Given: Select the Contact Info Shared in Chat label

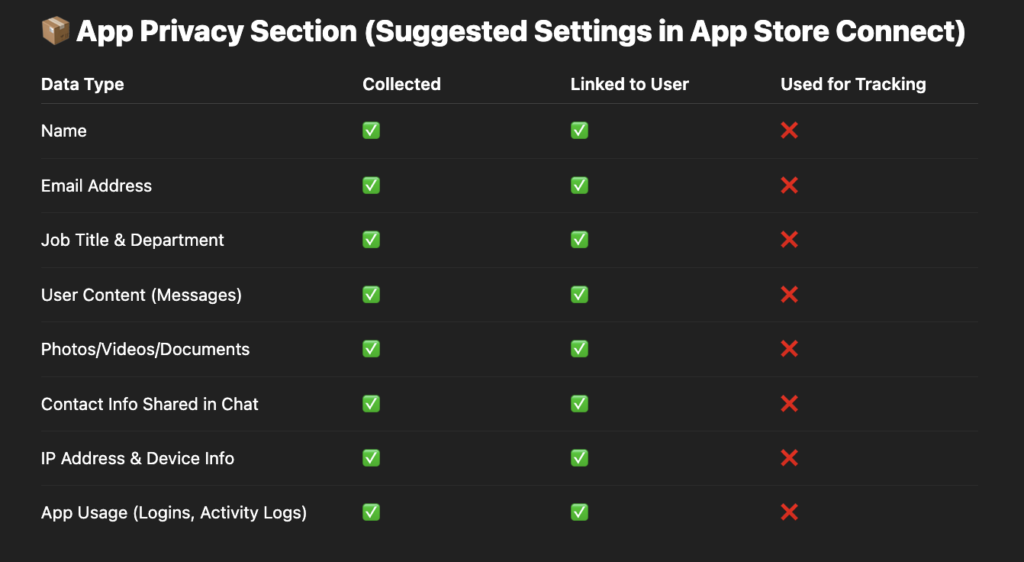Looking at the screenshot, I should coord(150,404).
